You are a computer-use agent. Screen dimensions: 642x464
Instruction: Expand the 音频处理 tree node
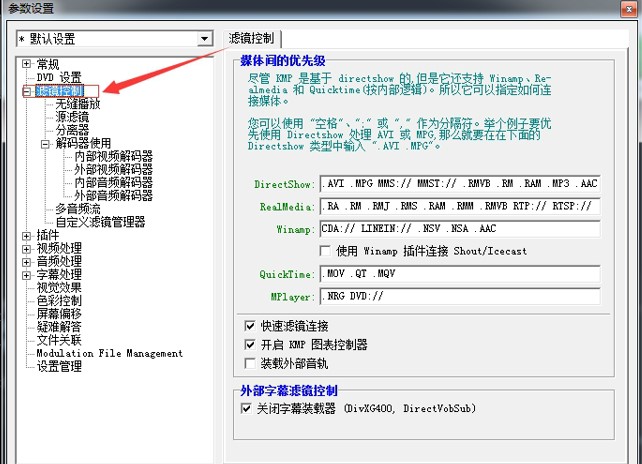26,262
